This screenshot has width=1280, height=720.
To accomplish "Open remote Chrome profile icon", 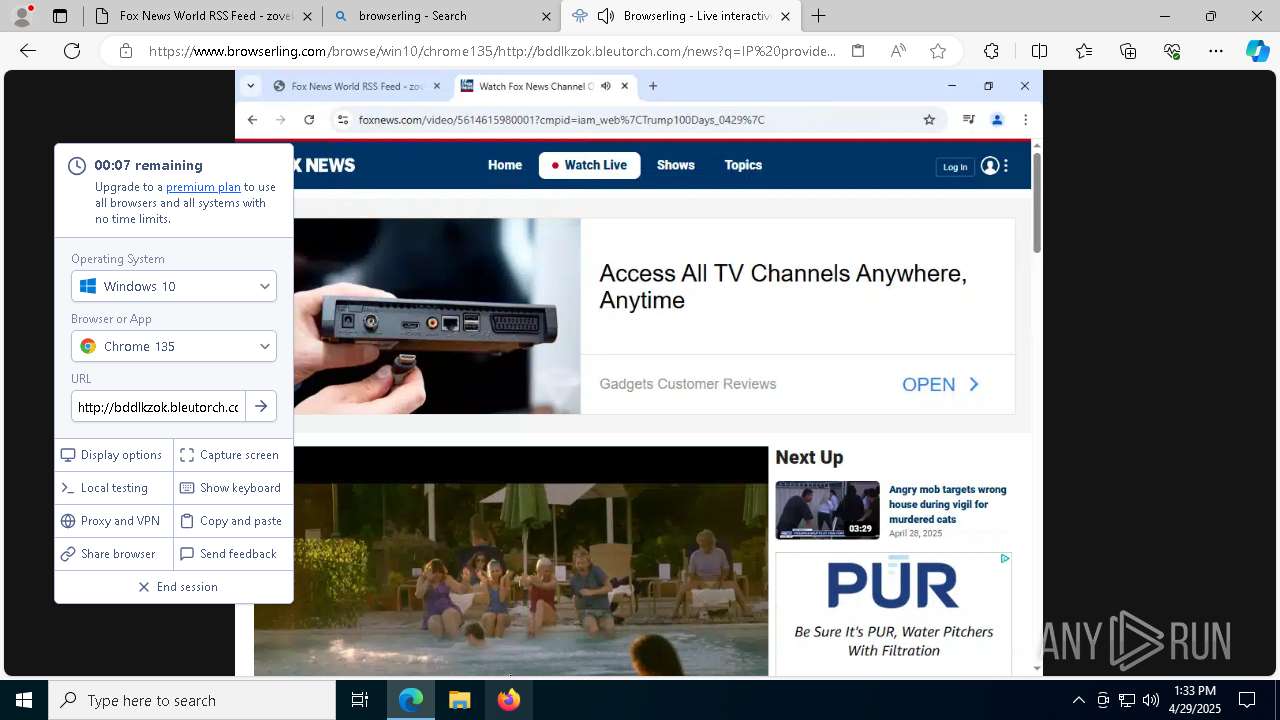I will click(x=997, y=120).
